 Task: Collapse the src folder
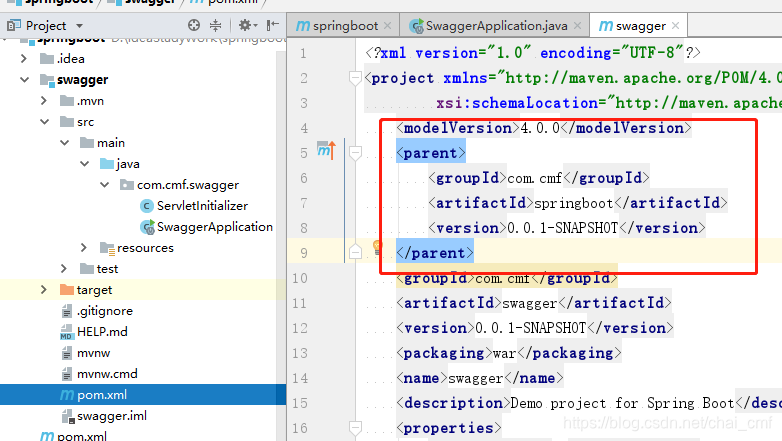pyautogui.click(x=44, y=122)
